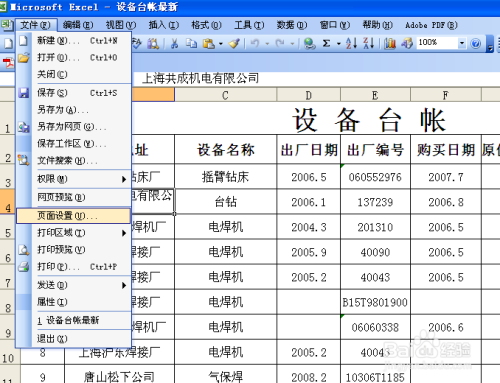This screenshot has height=383, width=500.
Task: Open the 视图(V) menu
Action: click(121, 25)
